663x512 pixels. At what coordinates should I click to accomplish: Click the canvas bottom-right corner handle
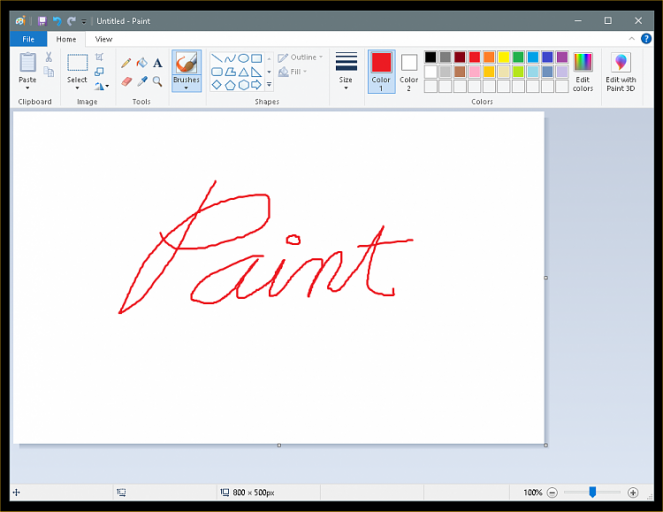point(546,445)
